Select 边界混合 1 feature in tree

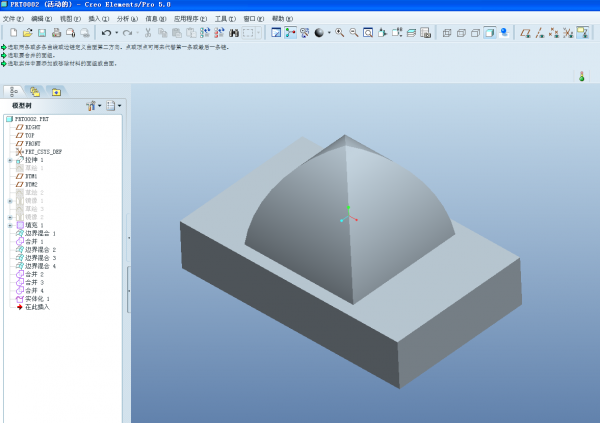[x=36, y=234]
